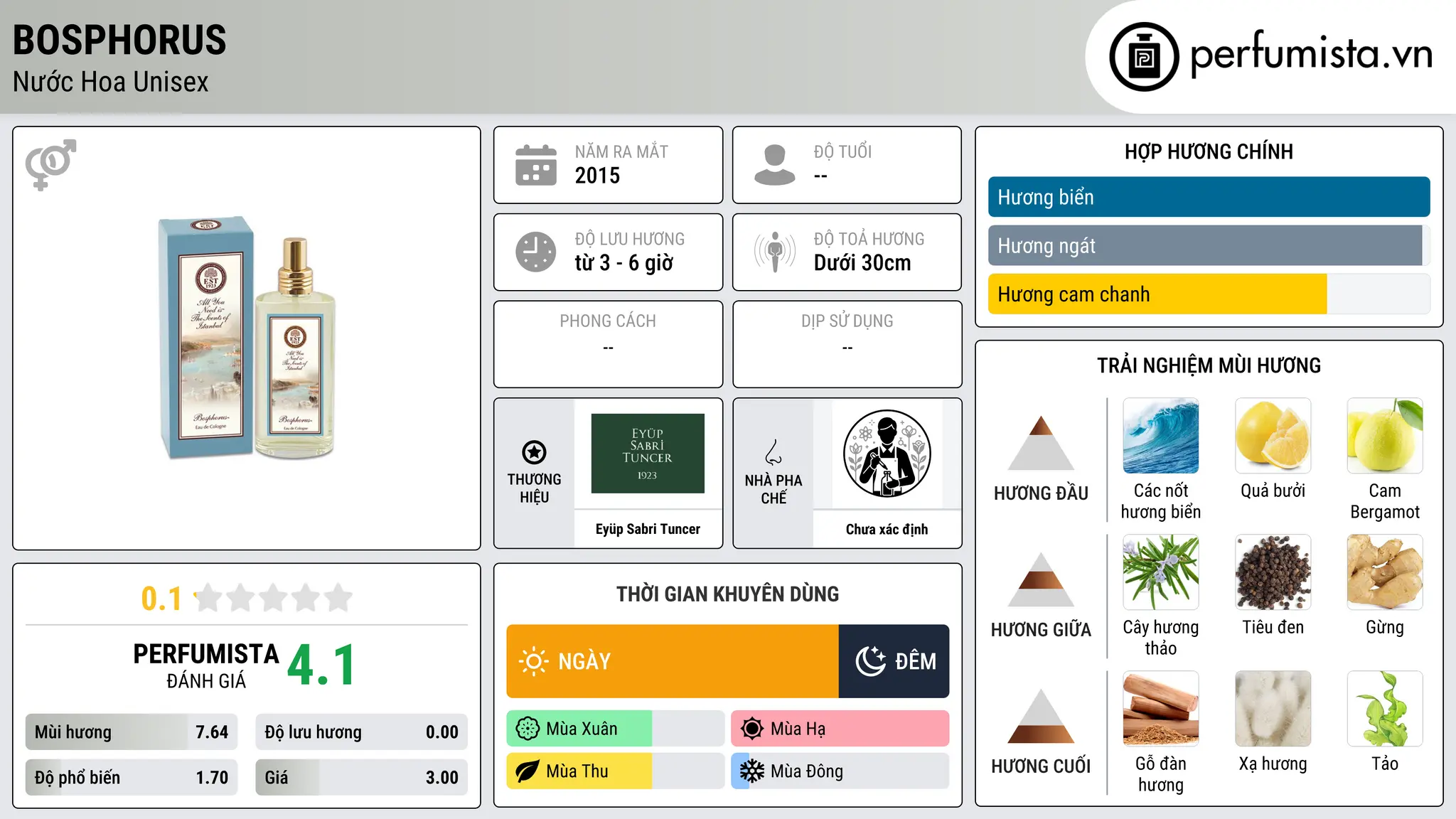Click the clock icon beside Độ lưu hương
1456x819 pixels.
536,252
